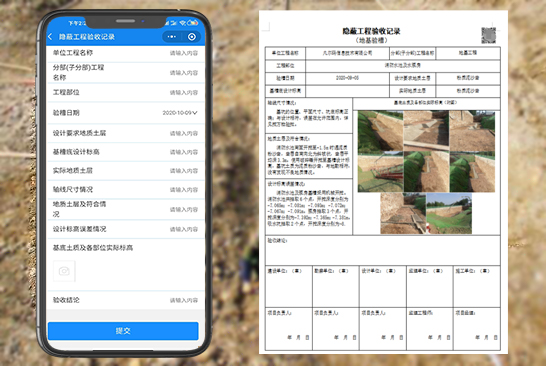Click the 验线尺寸情况 section in the document
The width and height of the screenshot is (546, 366).
(309, 116)
